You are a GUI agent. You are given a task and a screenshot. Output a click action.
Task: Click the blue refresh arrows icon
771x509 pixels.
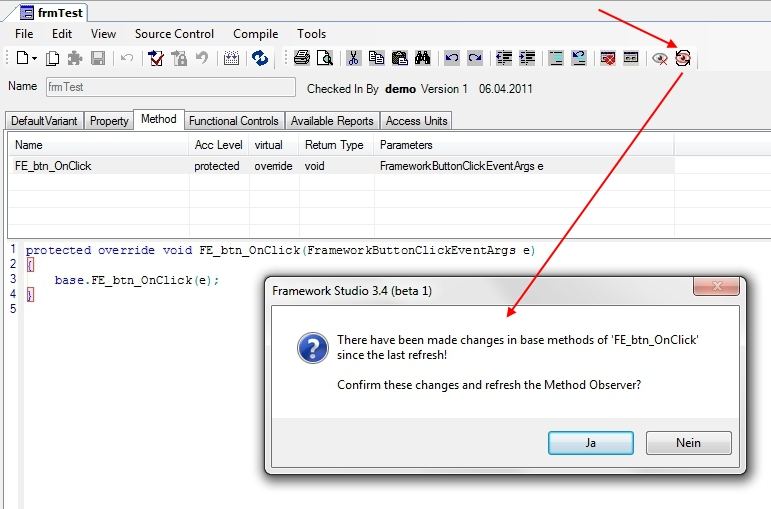[260, 58]
